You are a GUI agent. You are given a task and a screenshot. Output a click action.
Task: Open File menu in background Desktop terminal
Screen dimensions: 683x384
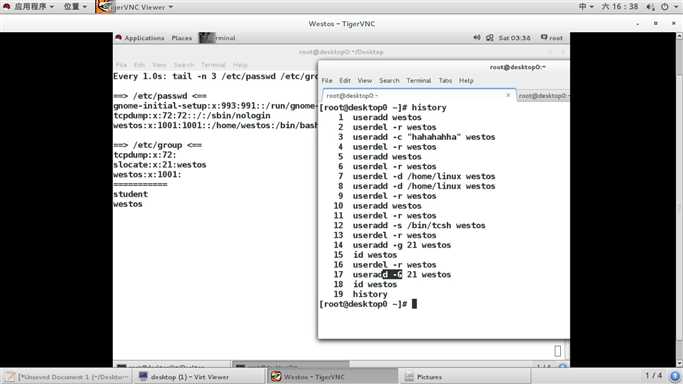[122, 65]
